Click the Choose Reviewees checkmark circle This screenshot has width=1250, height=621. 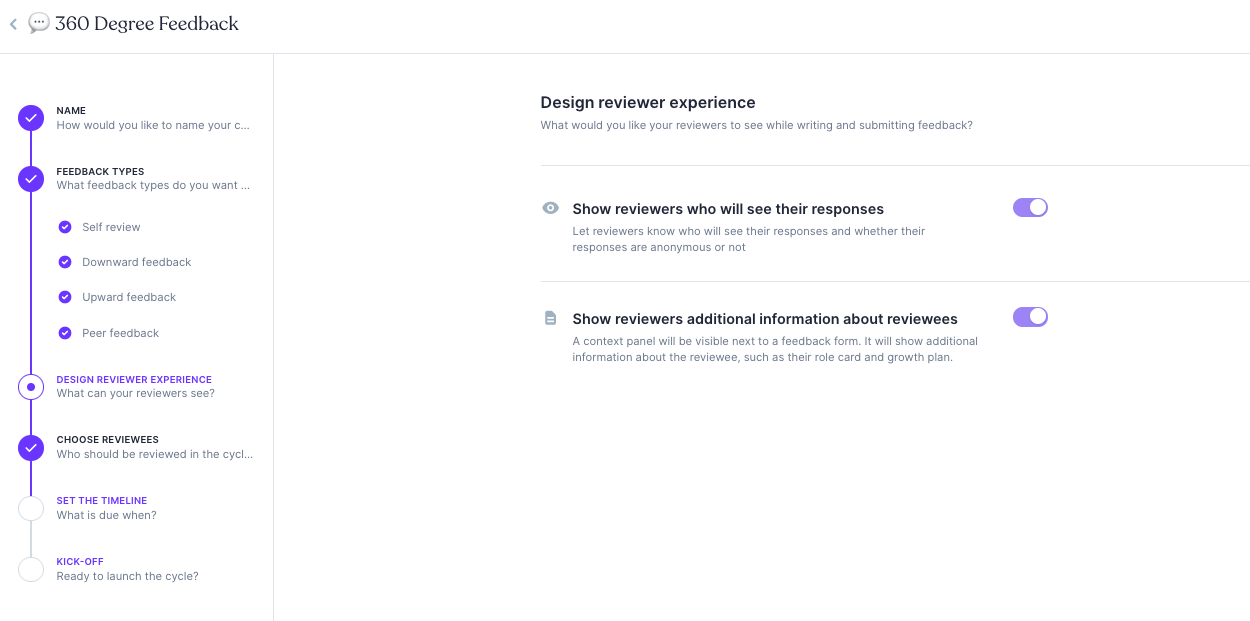click(31, 447)
